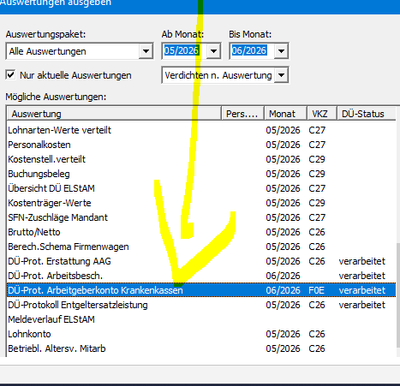Select the Meldeverlauf ELStAM row

[201, 319]
